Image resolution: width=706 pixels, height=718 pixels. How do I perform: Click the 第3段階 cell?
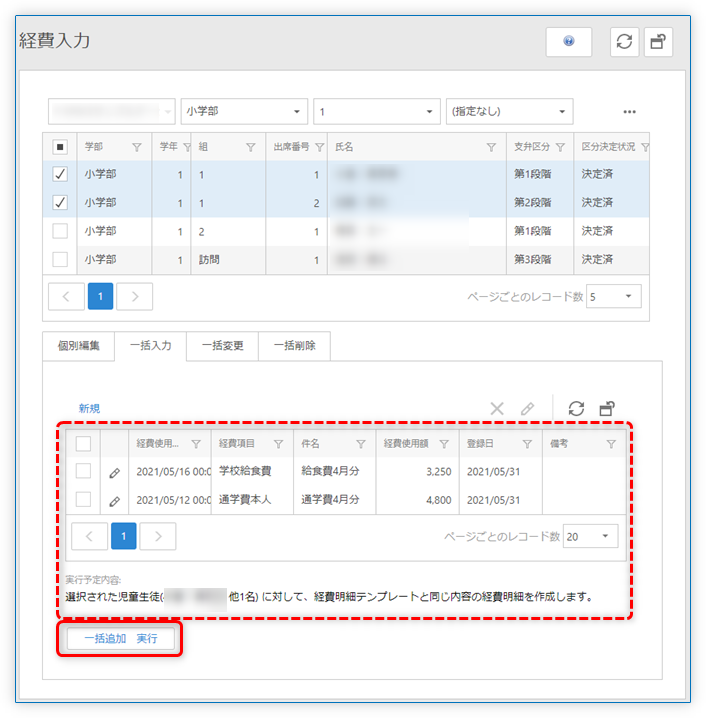(540, 260)
